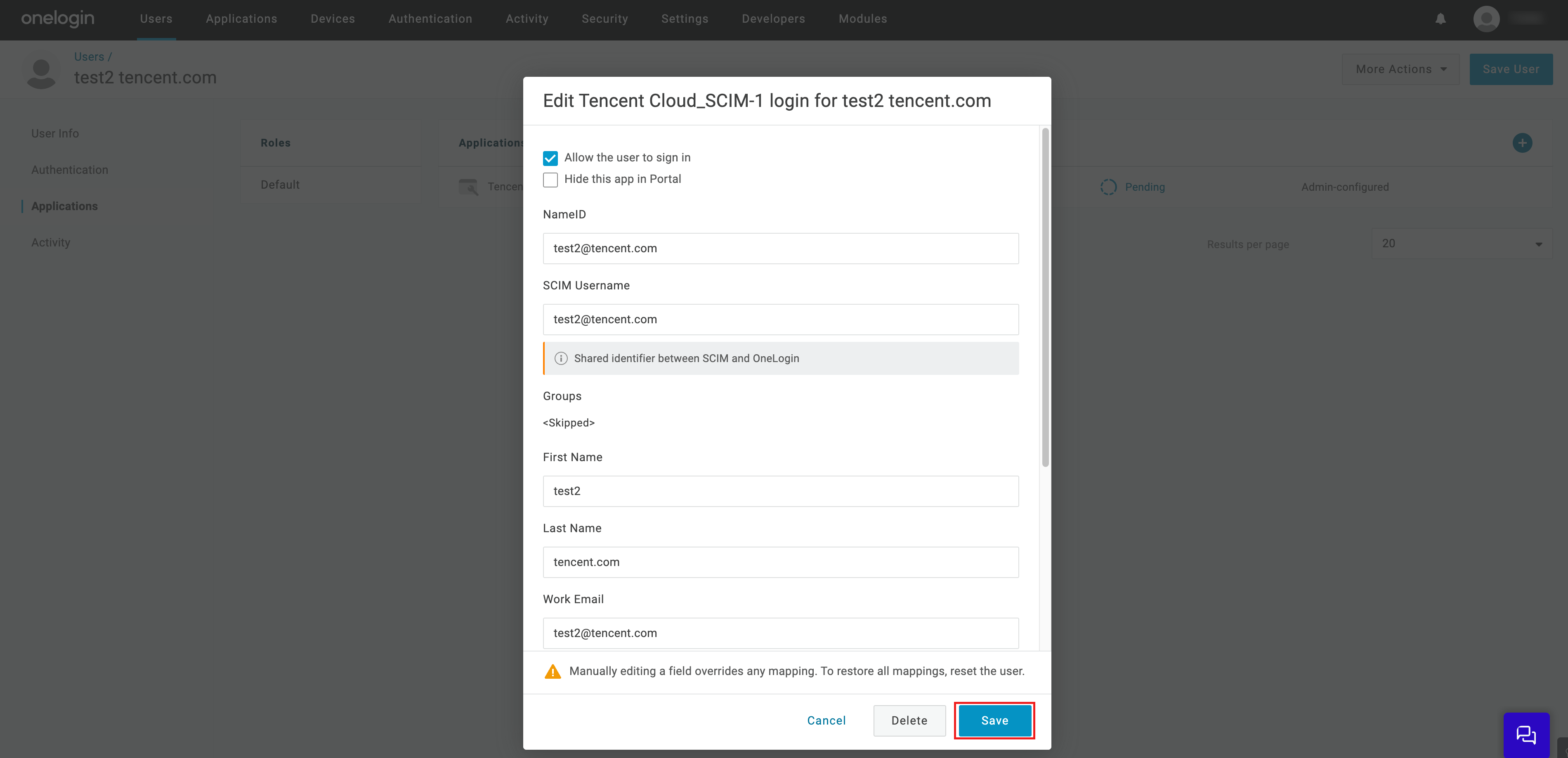The image size is (1568, 758).
Task: Click the OneLogin logo
Action: coord(58,19)
